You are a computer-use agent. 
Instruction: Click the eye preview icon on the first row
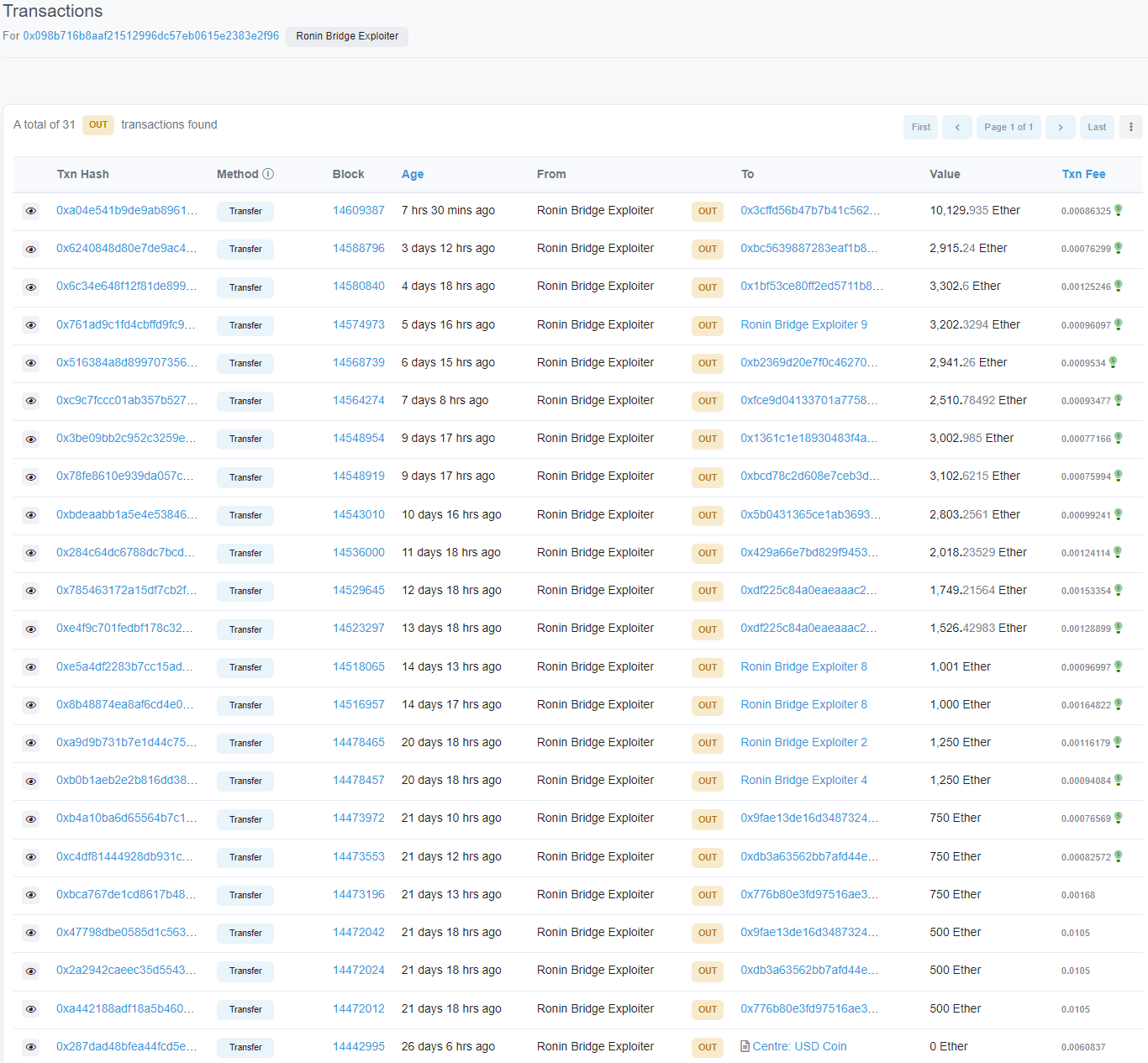(31, 211)
